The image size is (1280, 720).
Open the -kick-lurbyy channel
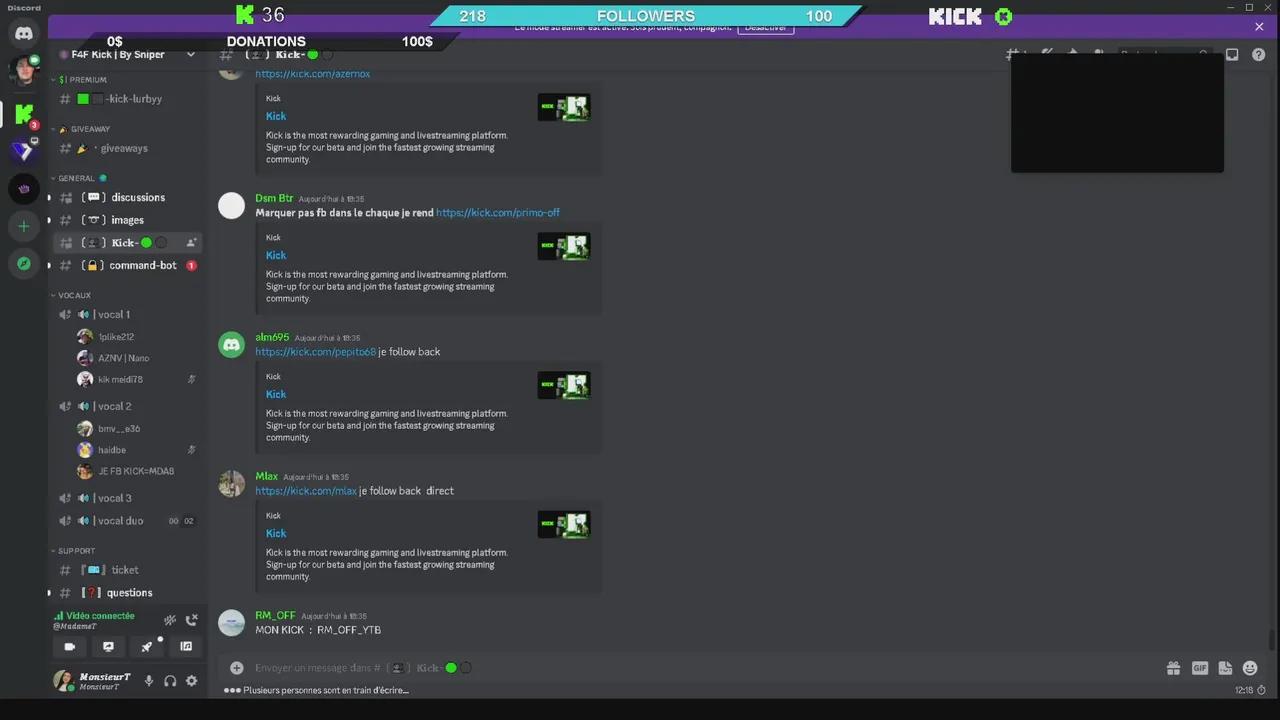128,99
